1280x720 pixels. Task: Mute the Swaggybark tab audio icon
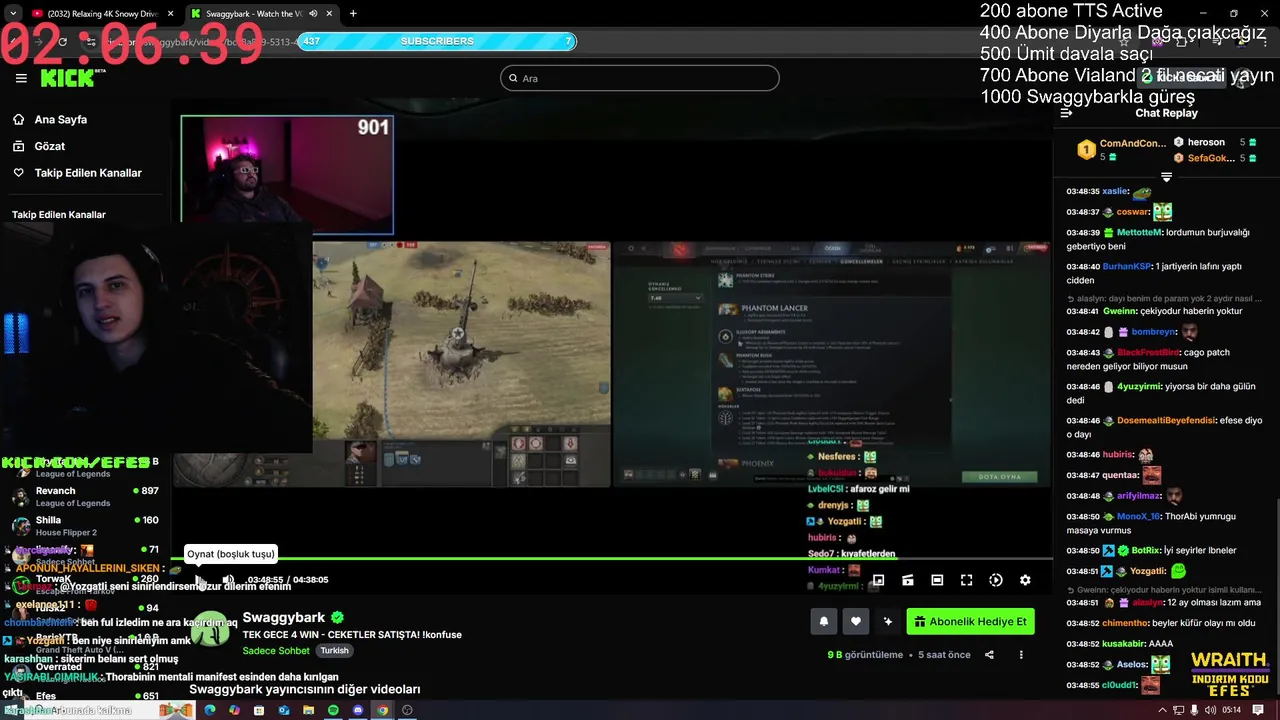[313, 14]
